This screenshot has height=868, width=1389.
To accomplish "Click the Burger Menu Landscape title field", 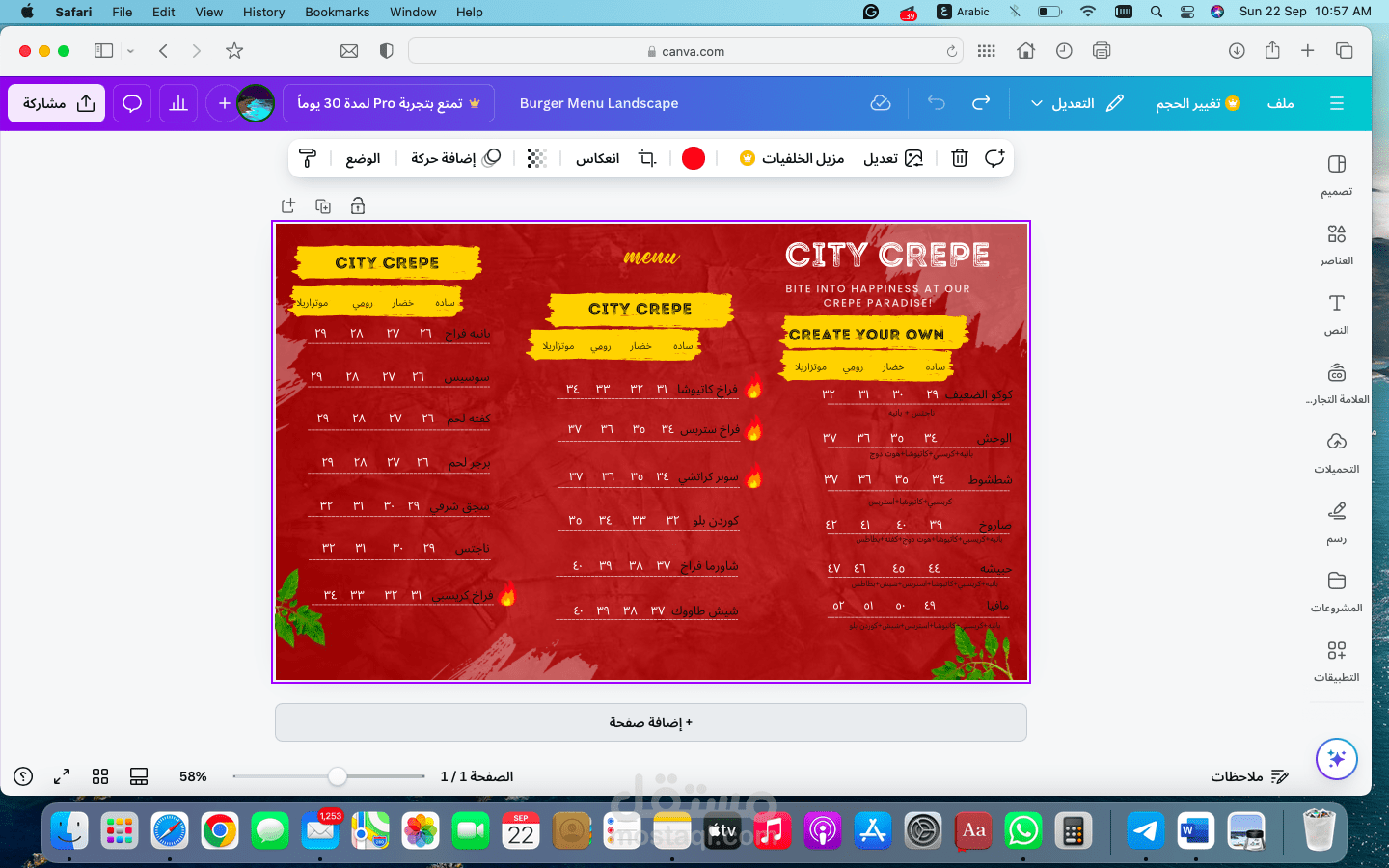I will [599, 103].
